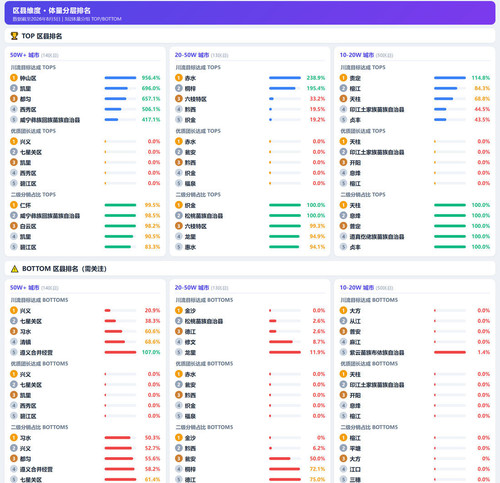Click the blue progress bar in the 956.4% row

[x=120, y=78]
